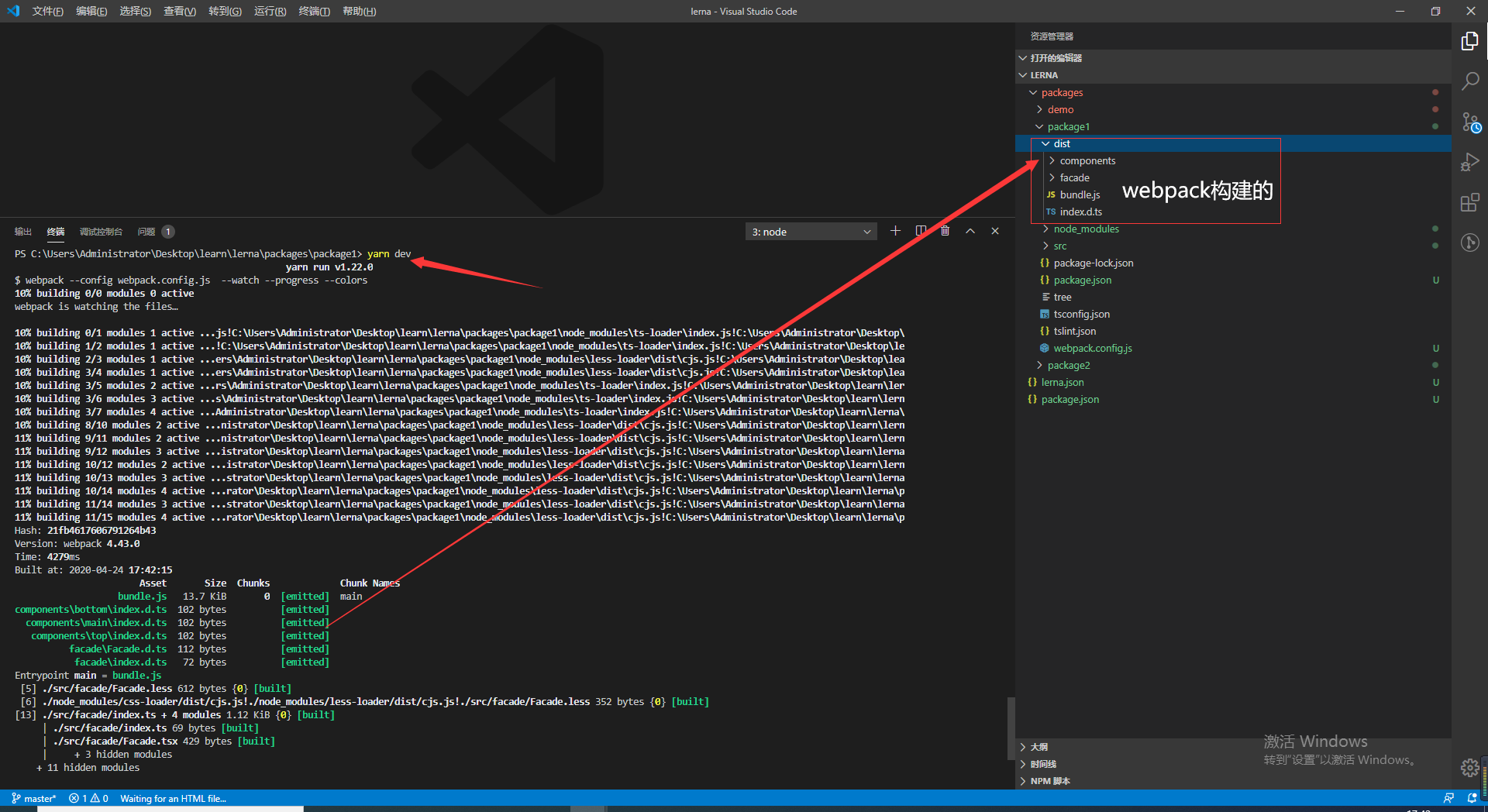Open tslint.json file
1488x812 pixels.
coord(1074,331)
